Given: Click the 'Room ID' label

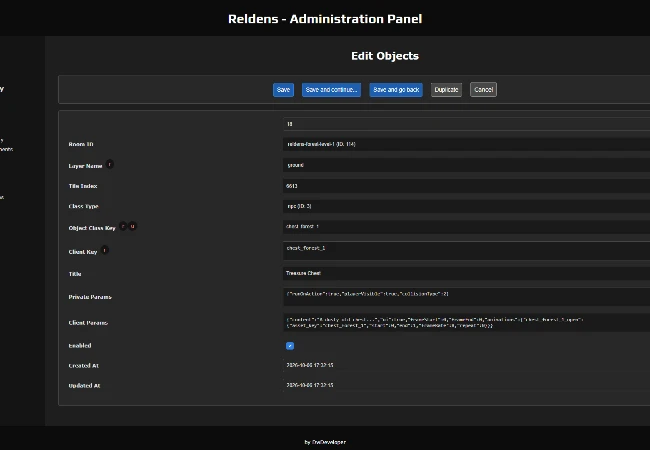Looking at the screenshot, I should point(81,144).
